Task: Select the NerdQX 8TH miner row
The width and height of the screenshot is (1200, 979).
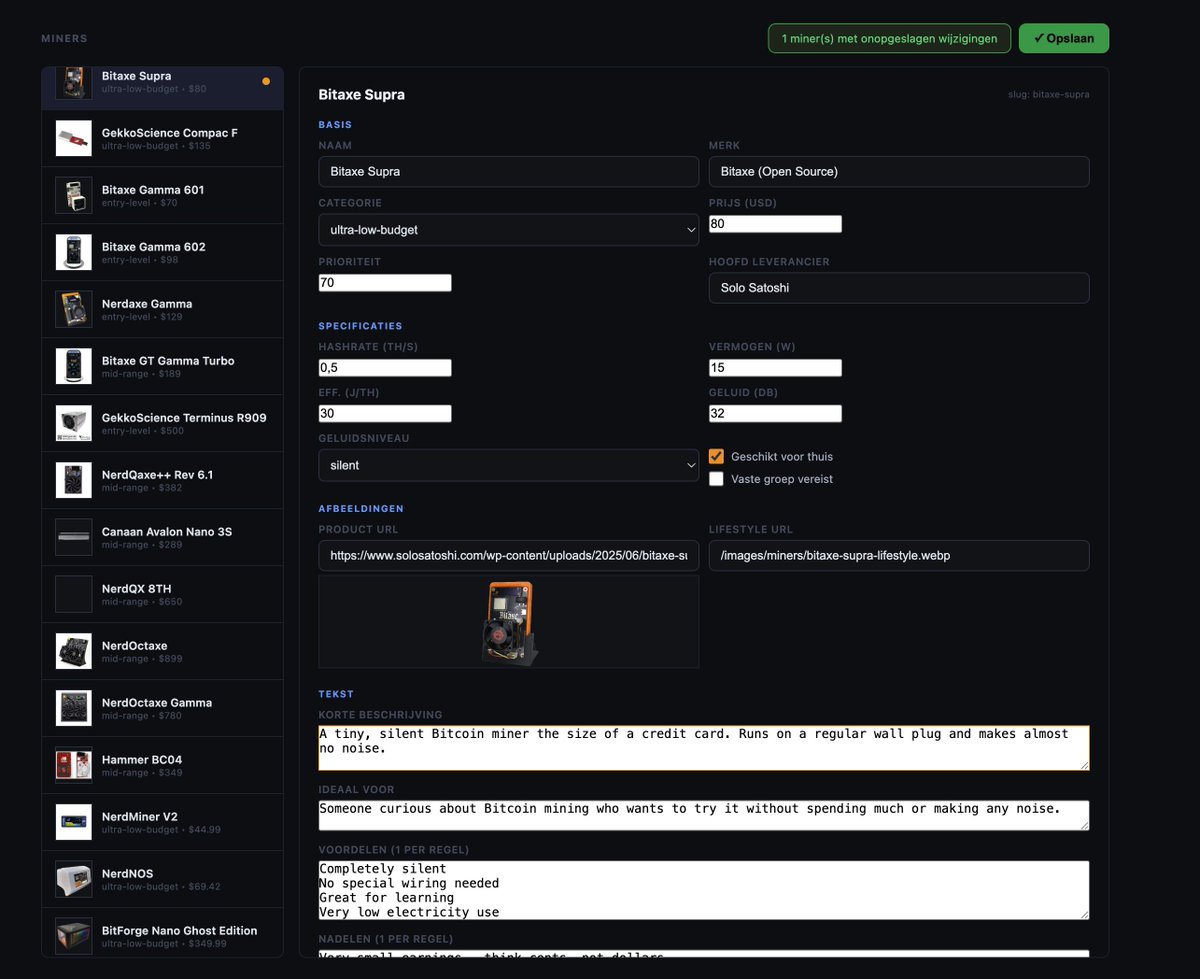Action: 162,594
